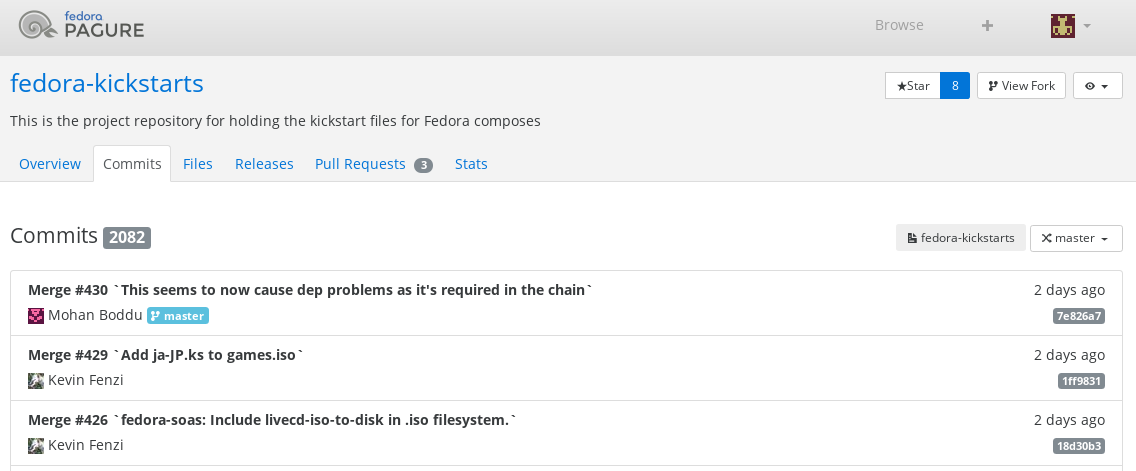Open the Pull Requests tab
This screenshot has width=1136, height=471.
372,164
